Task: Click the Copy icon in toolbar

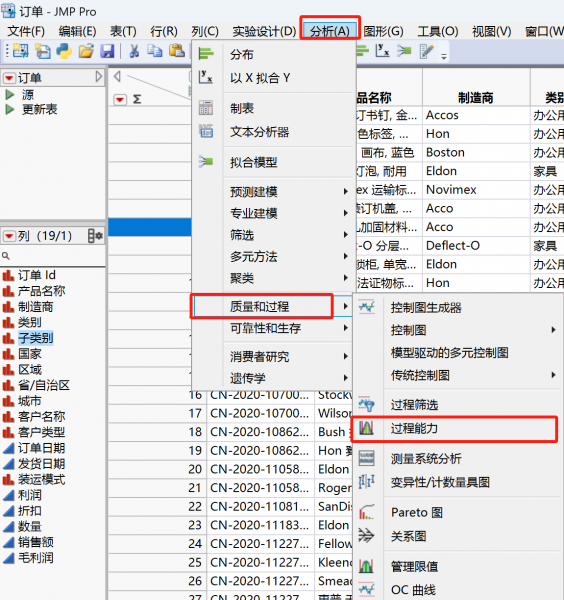Action: coord(155,51)
